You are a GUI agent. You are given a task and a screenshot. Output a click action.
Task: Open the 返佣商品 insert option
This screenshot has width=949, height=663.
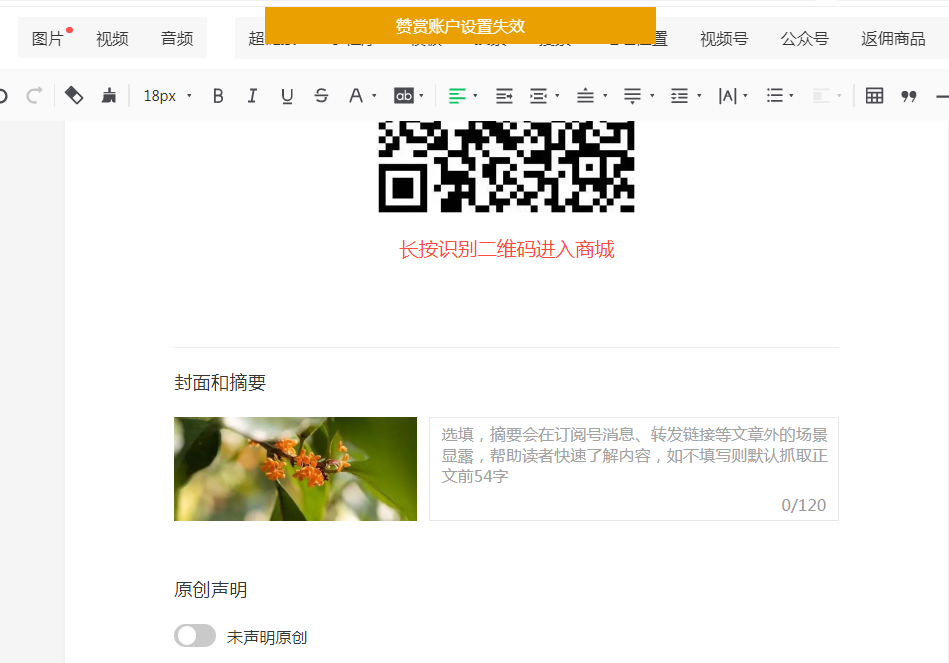(893, 39)
